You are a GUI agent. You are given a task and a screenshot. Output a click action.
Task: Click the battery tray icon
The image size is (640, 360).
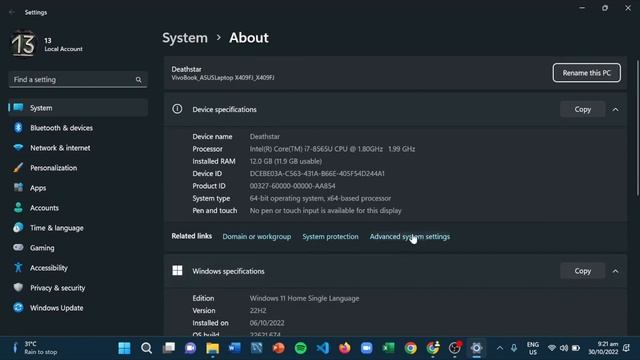click(x=576, y=348)
